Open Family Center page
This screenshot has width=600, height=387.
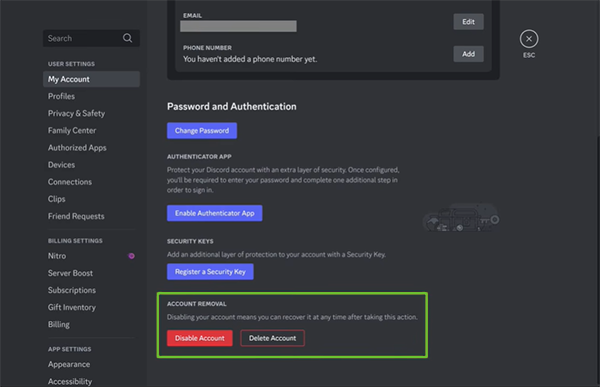pyautogui.click(x=91, y=131)
